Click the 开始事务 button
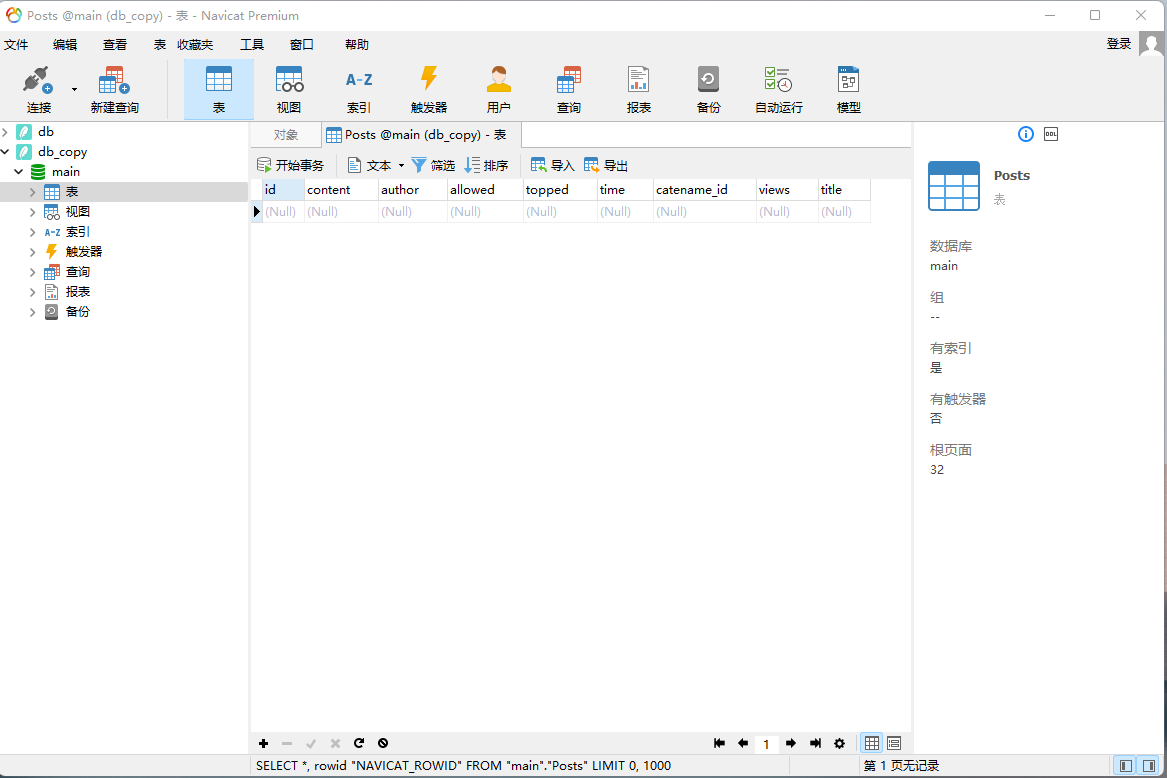 tap(291, 166)
